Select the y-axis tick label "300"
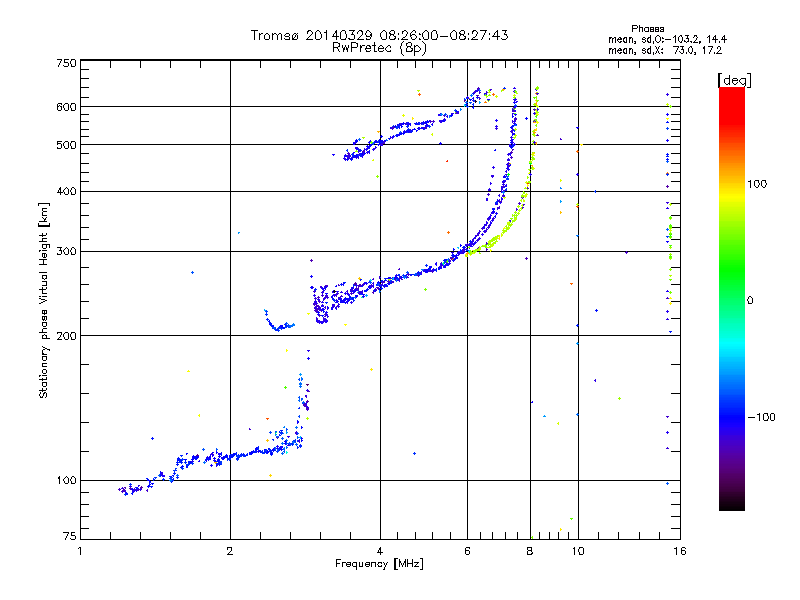The height and width of the screenshot is (600, 800). pos(66,252)
